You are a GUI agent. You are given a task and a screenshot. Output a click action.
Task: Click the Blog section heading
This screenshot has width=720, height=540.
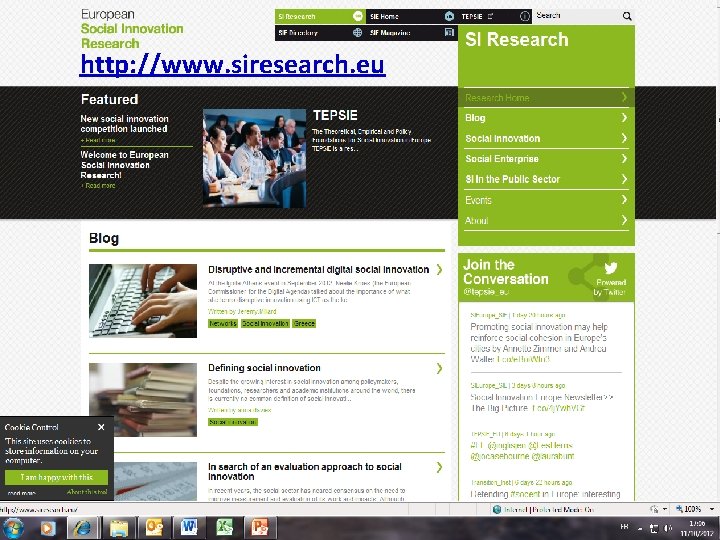(x=104, y=238)
